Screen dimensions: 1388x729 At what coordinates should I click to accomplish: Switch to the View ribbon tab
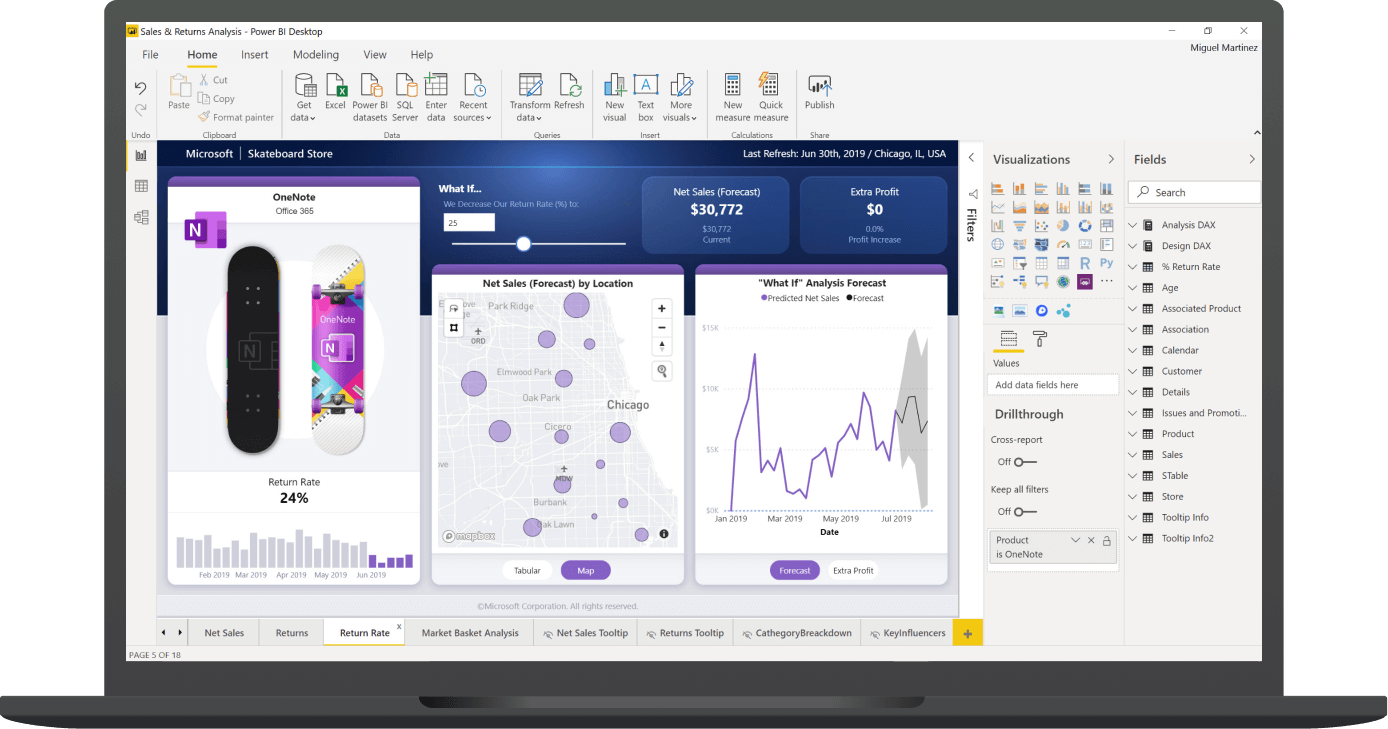tap(375, 55)
